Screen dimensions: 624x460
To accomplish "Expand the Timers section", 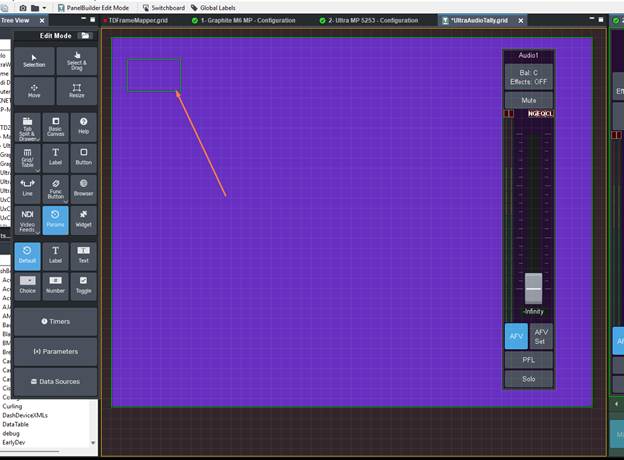I will 55,322.
